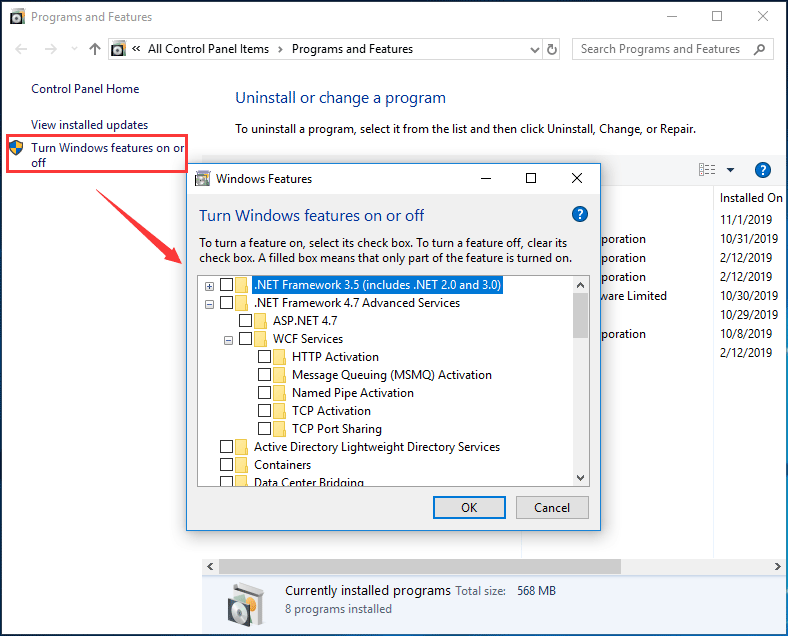This screenshot has width=788, height=636.
Task: Click the Installed On column header
Action: tap(751, 198)
